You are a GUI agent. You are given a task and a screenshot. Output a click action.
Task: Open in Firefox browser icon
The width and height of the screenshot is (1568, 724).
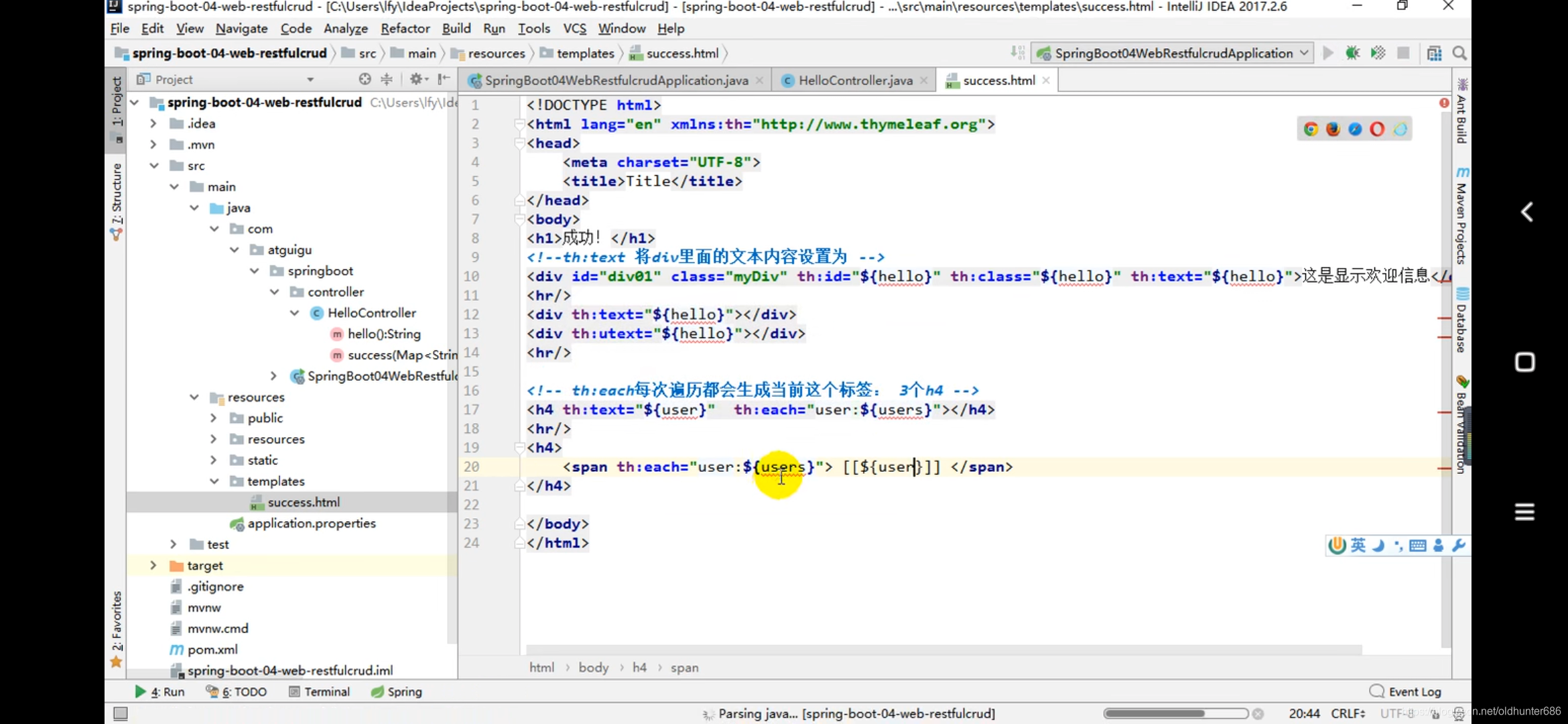[x=1333, y=129]
